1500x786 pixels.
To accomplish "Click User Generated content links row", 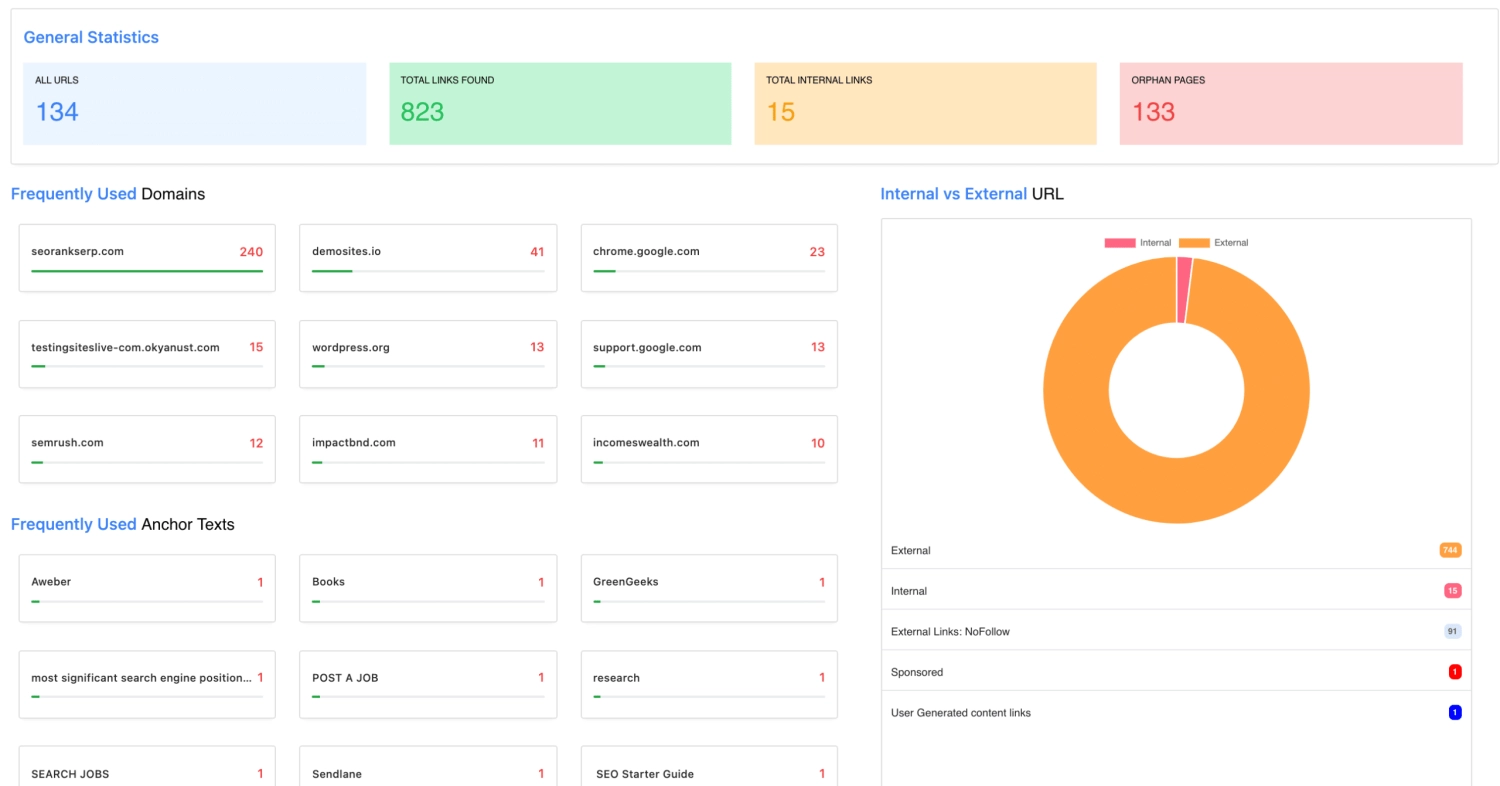I will click(1176, 713).
